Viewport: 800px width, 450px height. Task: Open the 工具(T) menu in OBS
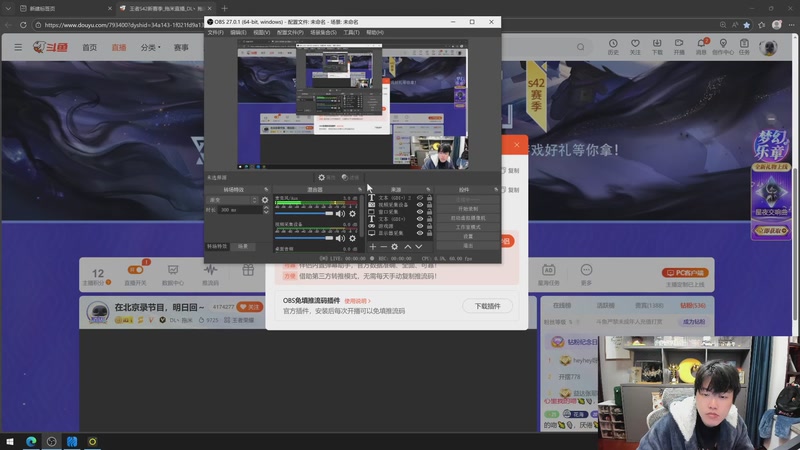coord(351,32)
